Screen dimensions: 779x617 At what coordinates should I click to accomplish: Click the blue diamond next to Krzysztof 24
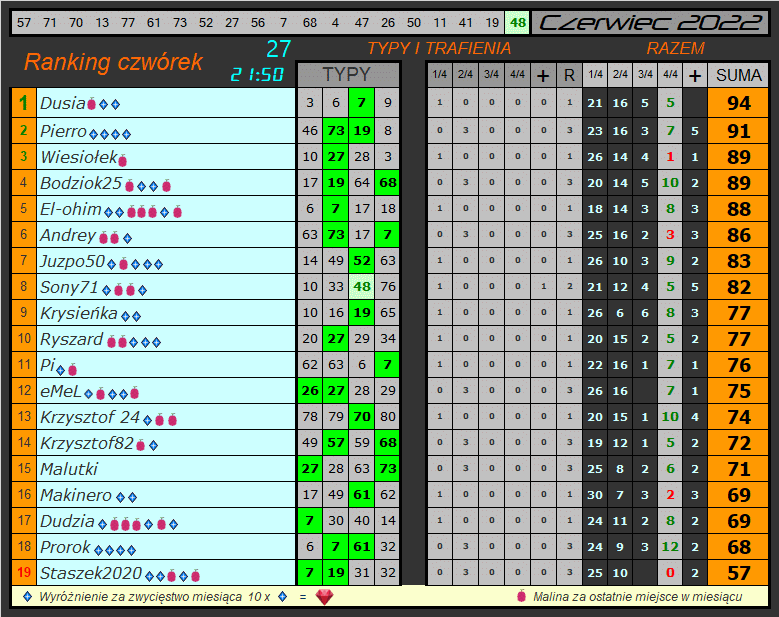coord(148,420)
